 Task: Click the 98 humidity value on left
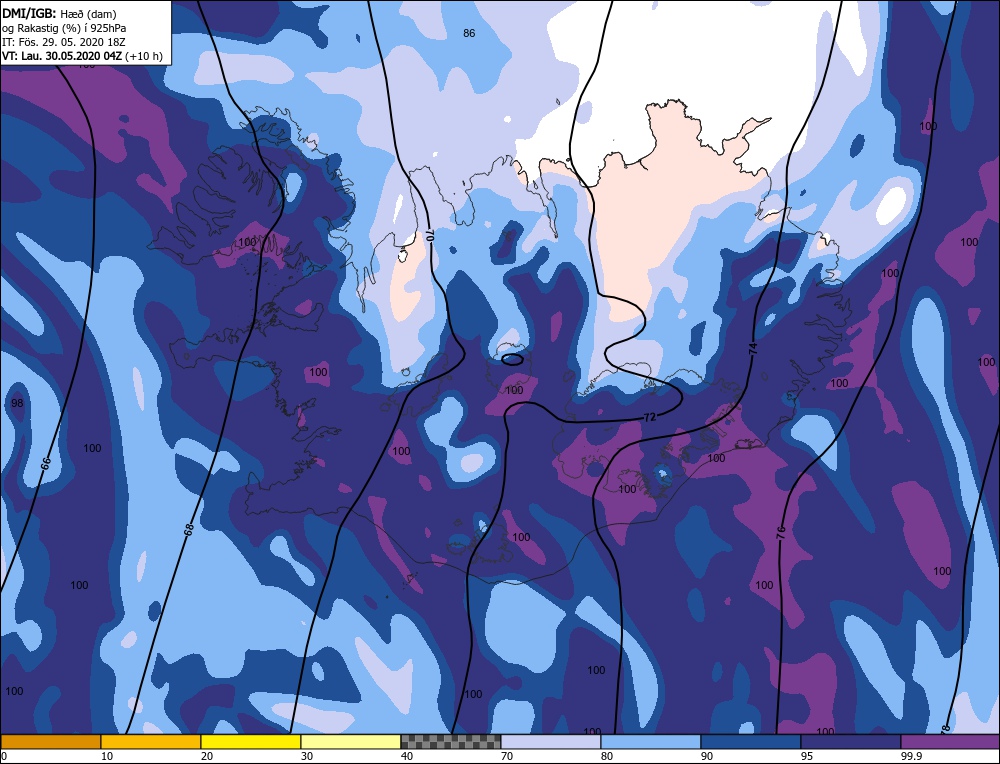(17, 403)
